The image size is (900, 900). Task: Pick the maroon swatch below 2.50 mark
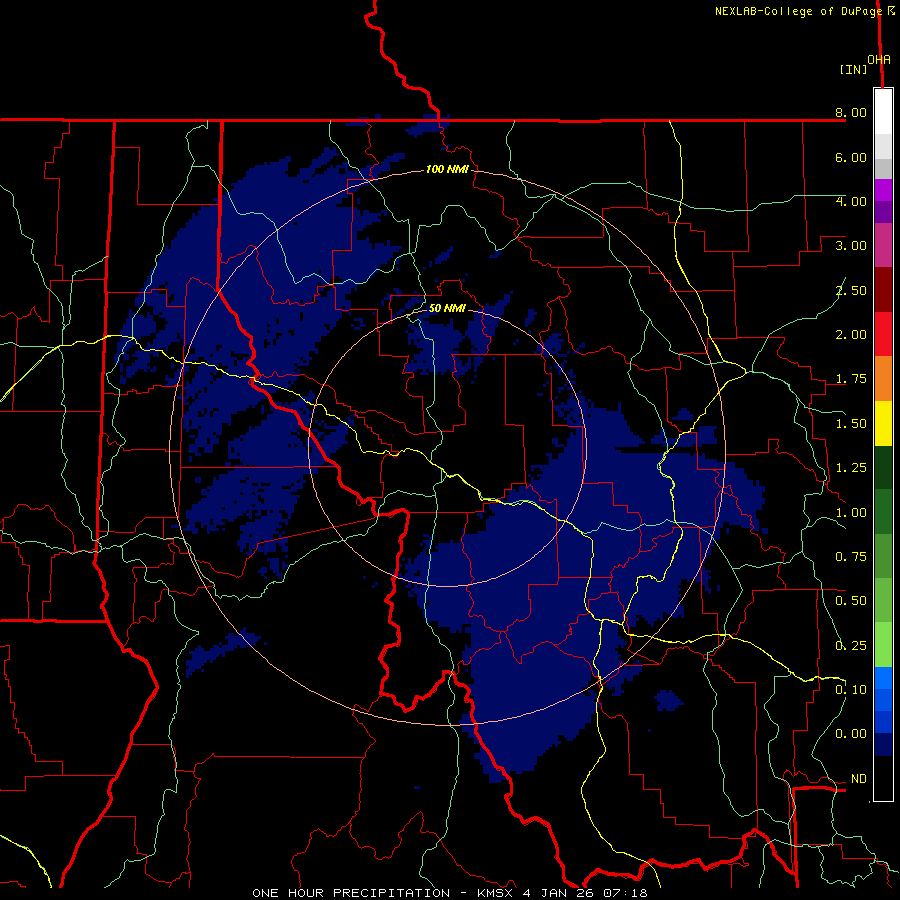(x=883, y=290)
